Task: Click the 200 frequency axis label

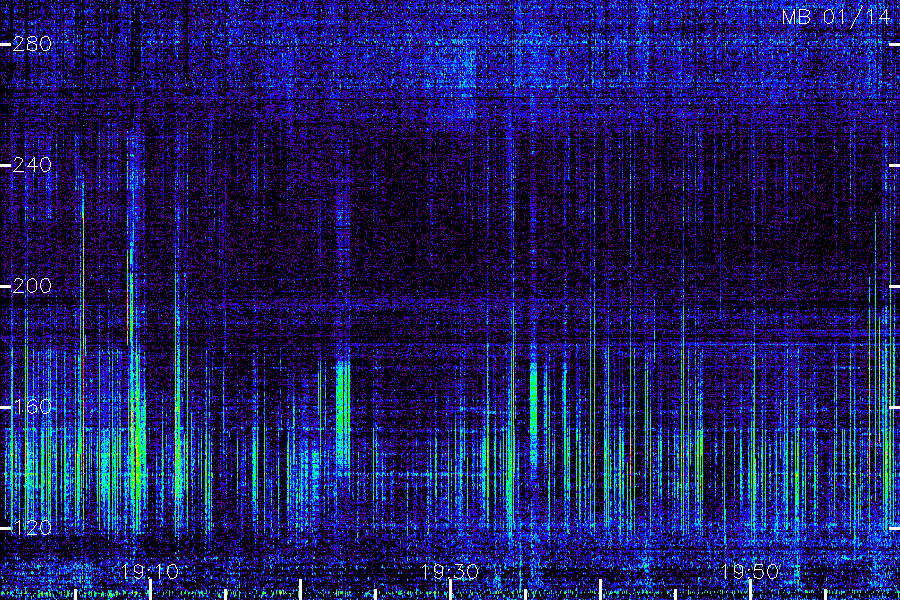Action: click(x=32, y=286)
